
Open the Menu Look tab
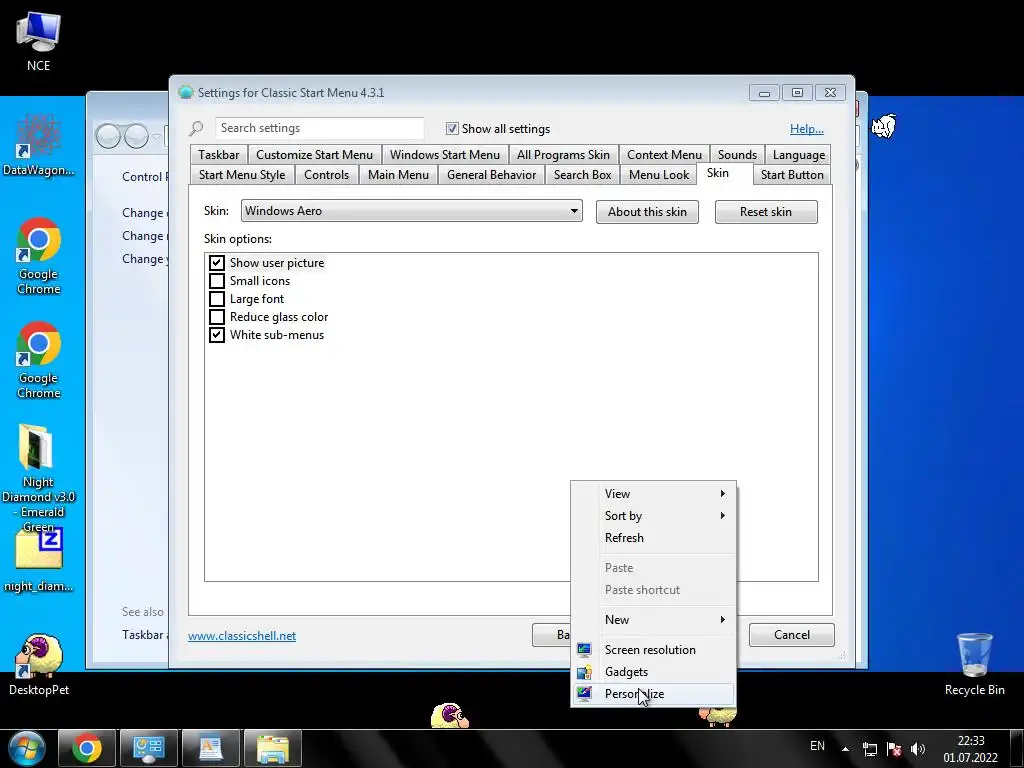[x=659, y=175]
